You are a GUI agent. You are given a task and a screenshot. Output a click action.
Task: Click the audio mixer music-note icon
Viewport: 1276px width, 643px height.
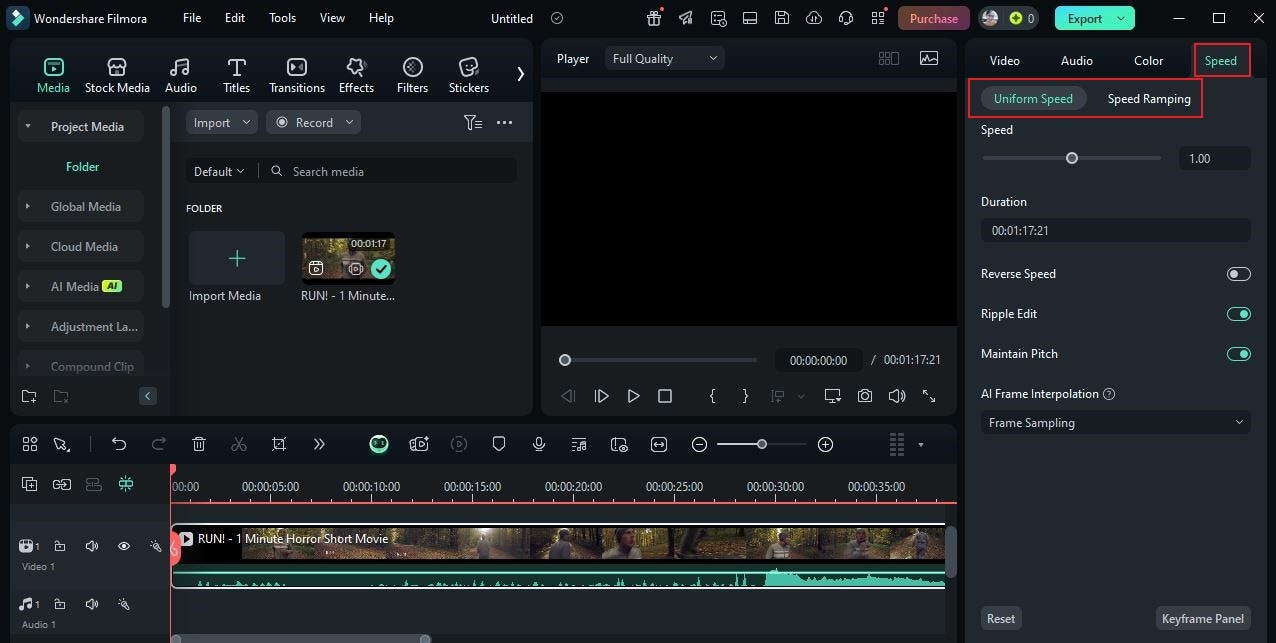(579, 444)
